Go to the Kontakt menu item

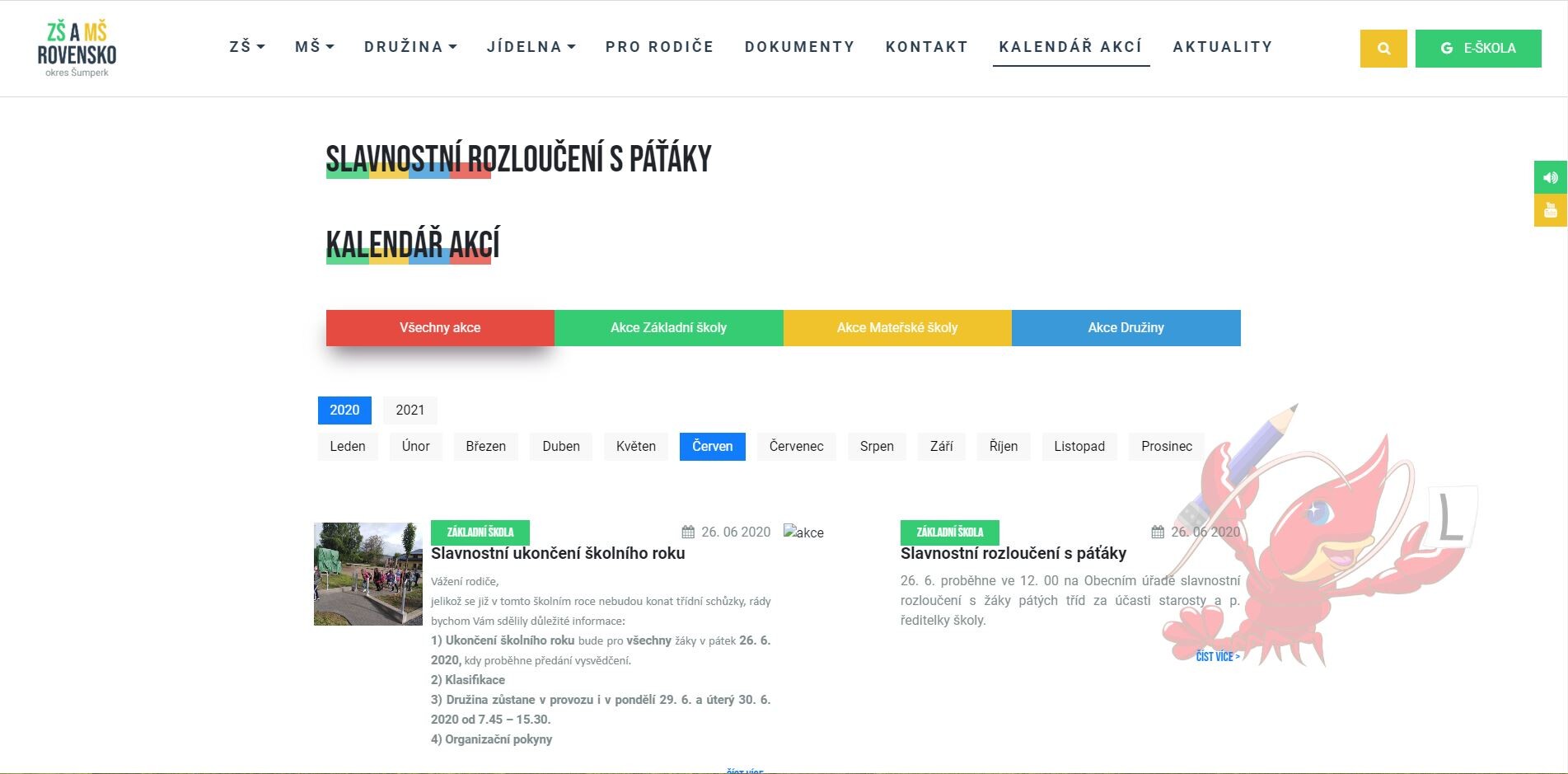point(926,47)
